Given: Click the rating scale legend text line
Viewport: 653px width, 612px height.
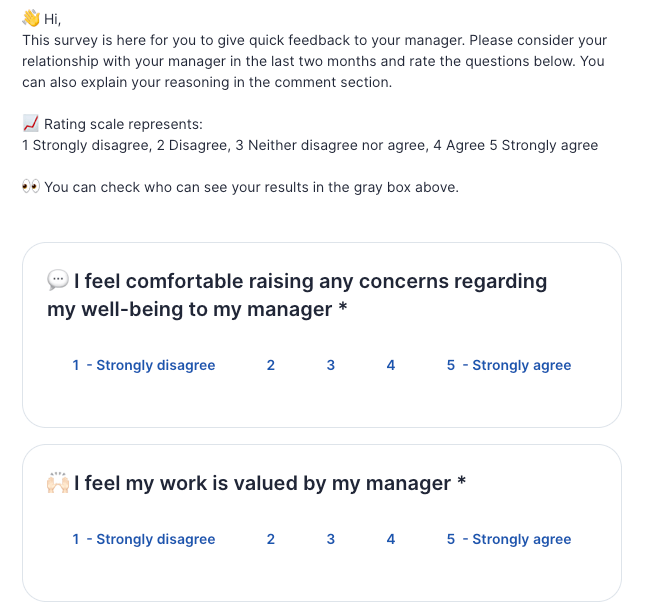Looking at the screenshot, I should (x=310, y=145).
